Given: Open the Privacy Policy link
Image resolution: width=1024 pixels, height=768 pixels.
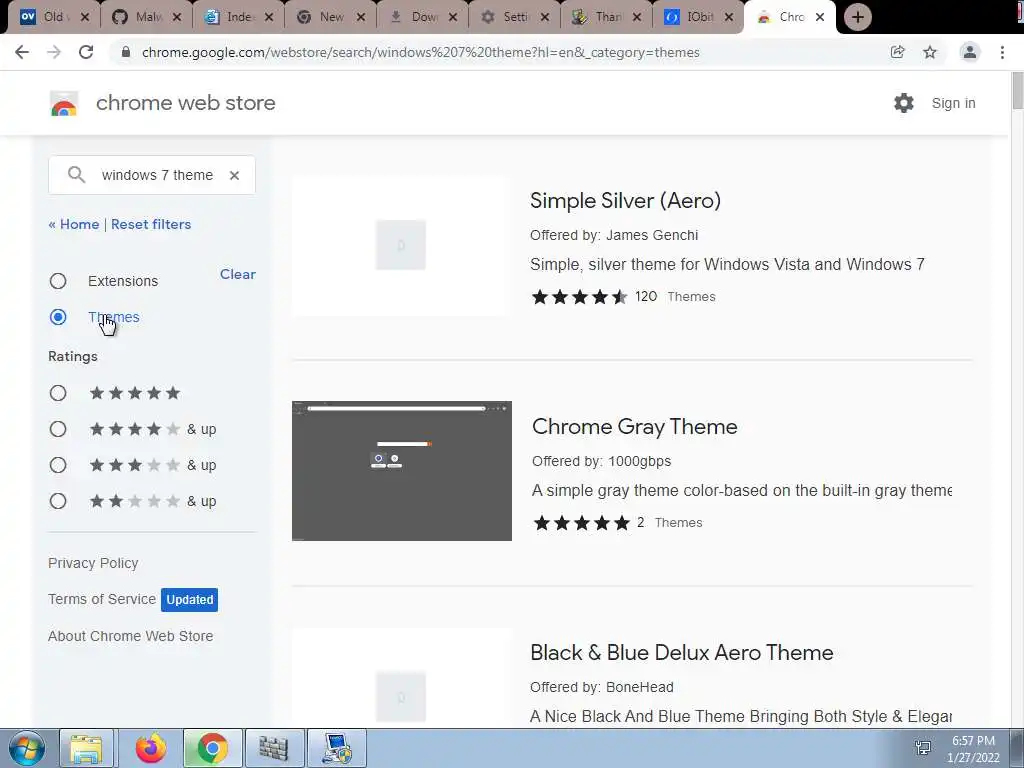Looking at the screenshot, I should click(93, 563).
